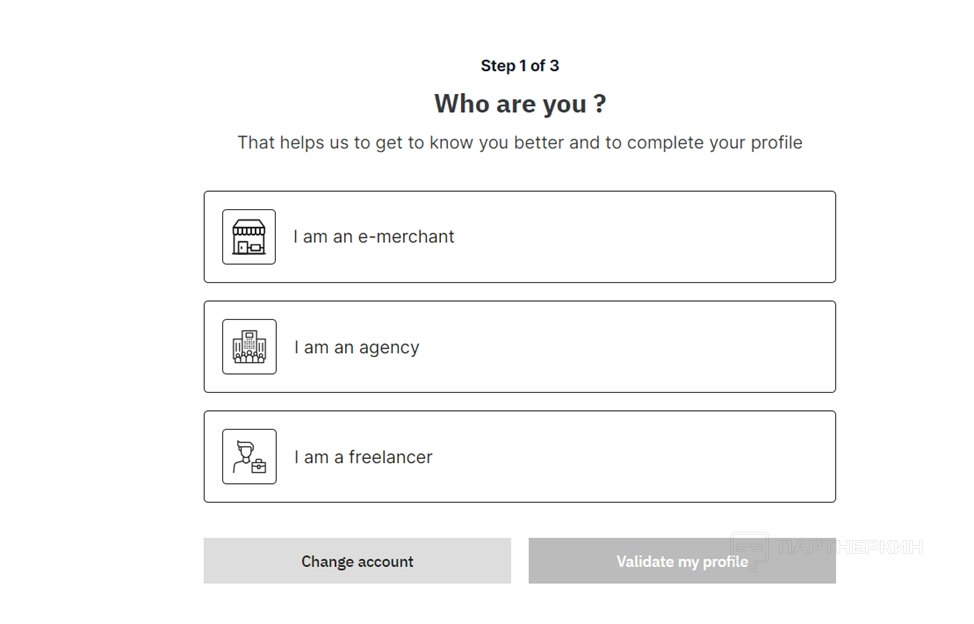The image size is (974, 624).
Task: Click the "I am an e-merchant" label text
Action: [x=373, y=237]
